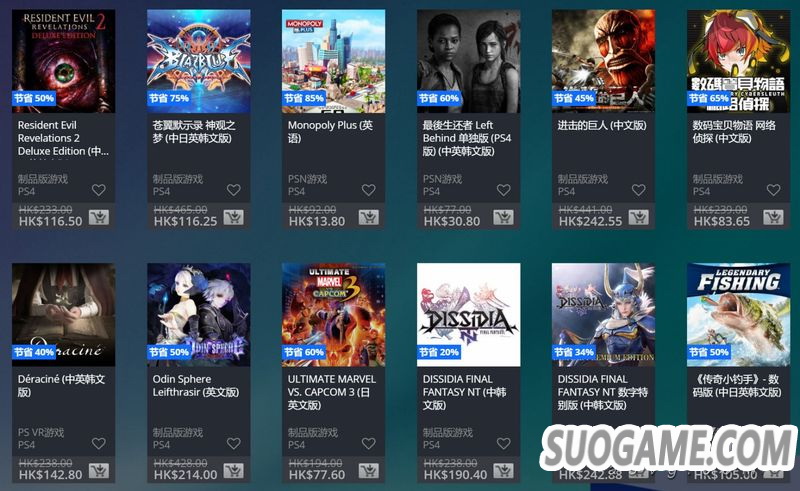Screen dimensions: 800x491
Task: Add Resident Evil Revelations 2 to cart
Action: pos(98,217)
